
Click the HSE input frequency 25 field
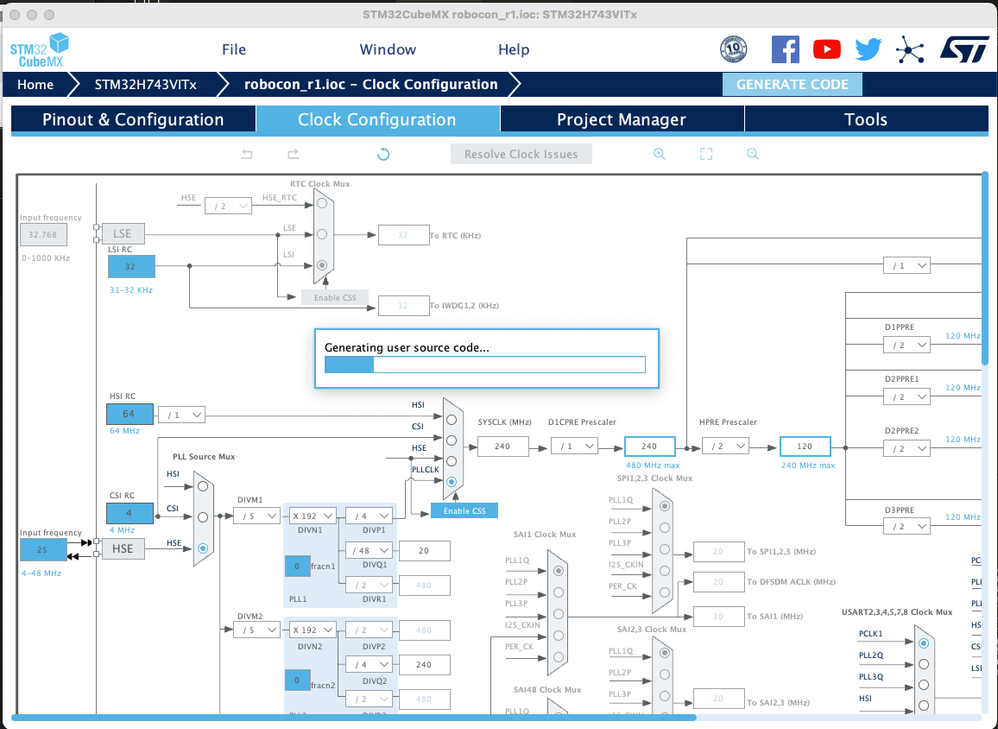point(43,549)
